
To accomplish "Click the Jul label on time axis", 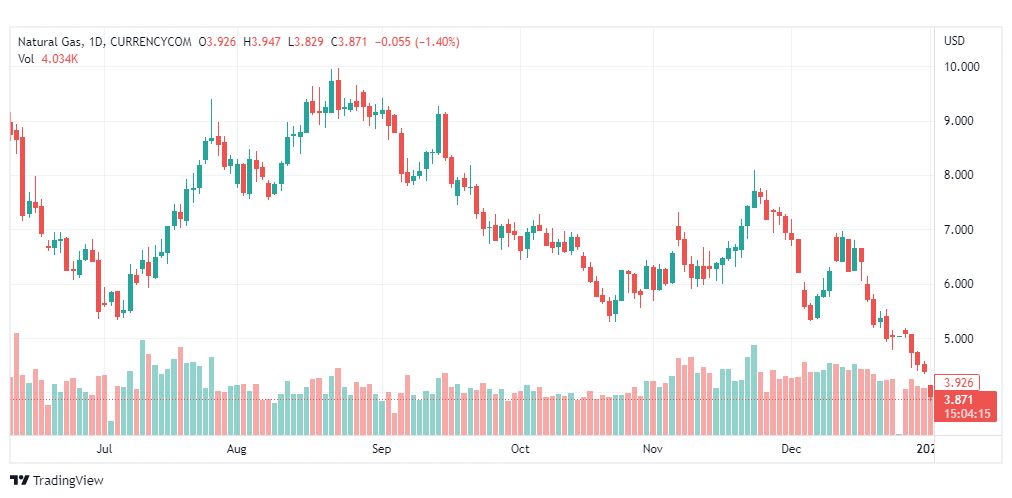I will coord(103,450).
